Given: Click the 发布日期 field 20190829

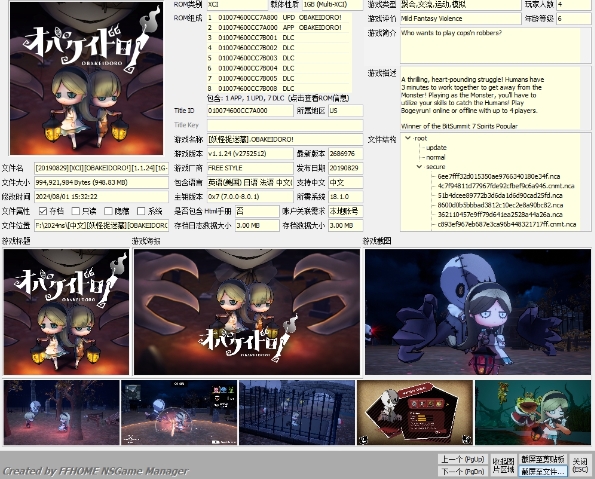Looking at the screenshot, I should click(x=346, y=168).
